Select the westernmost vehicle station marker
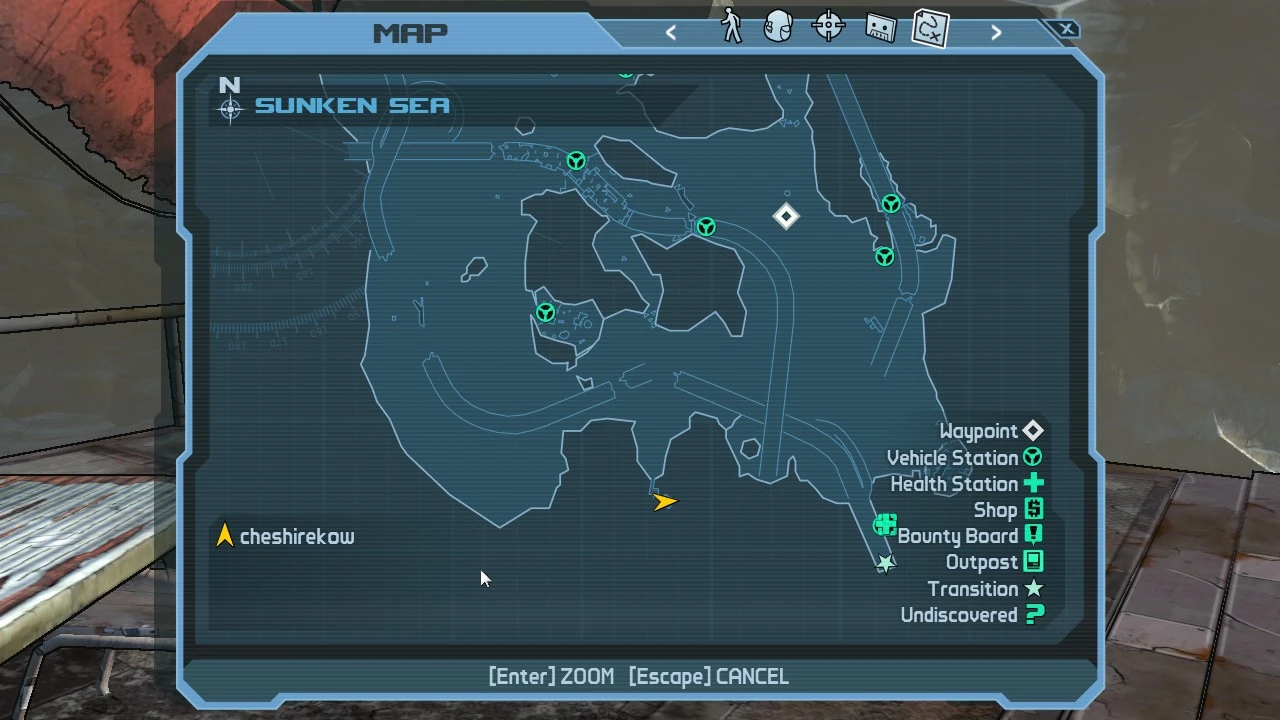This screenshot has width=1280, height=720. 545,313
